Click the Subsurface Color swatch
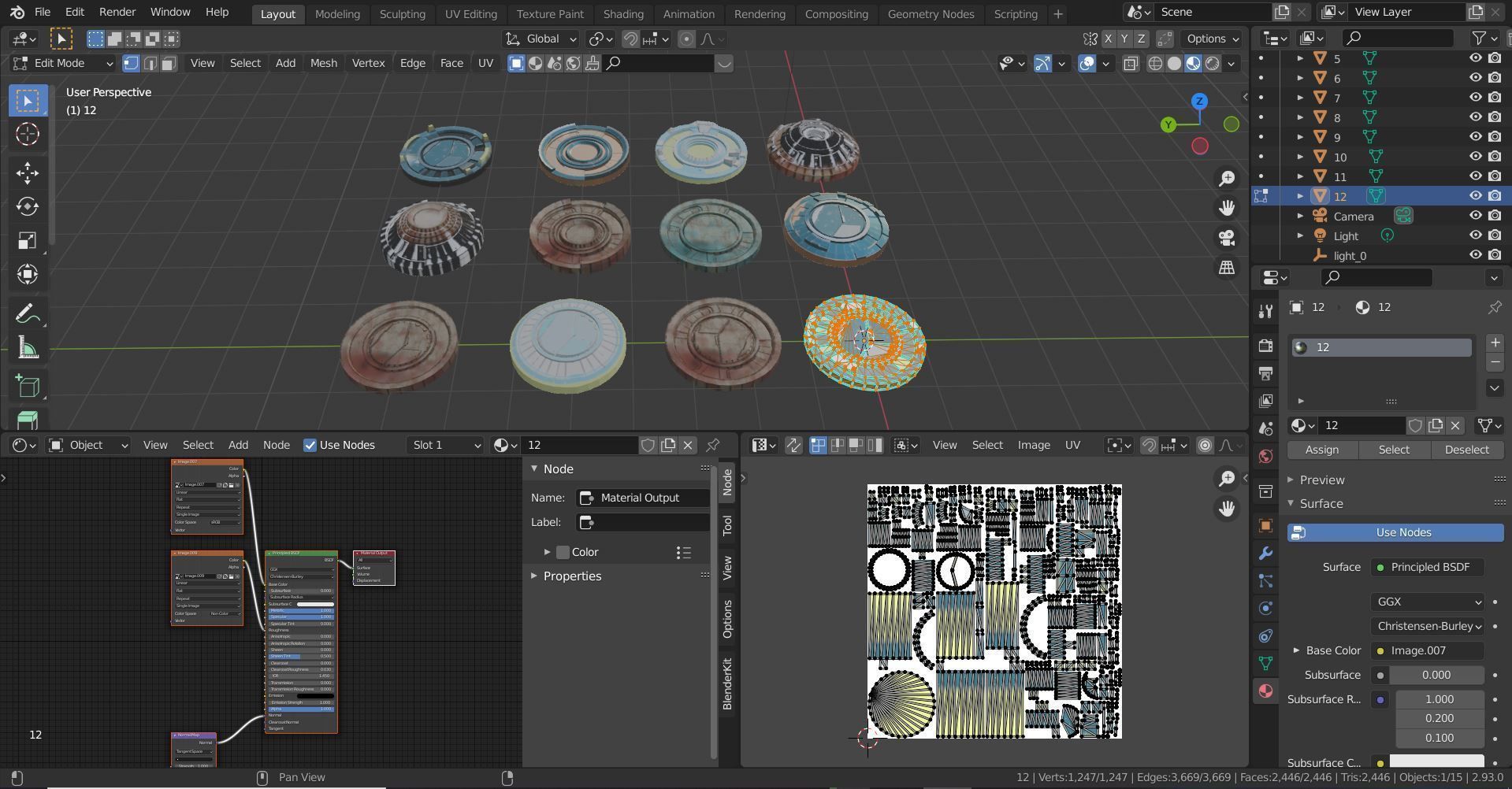 click(1436, 761)
